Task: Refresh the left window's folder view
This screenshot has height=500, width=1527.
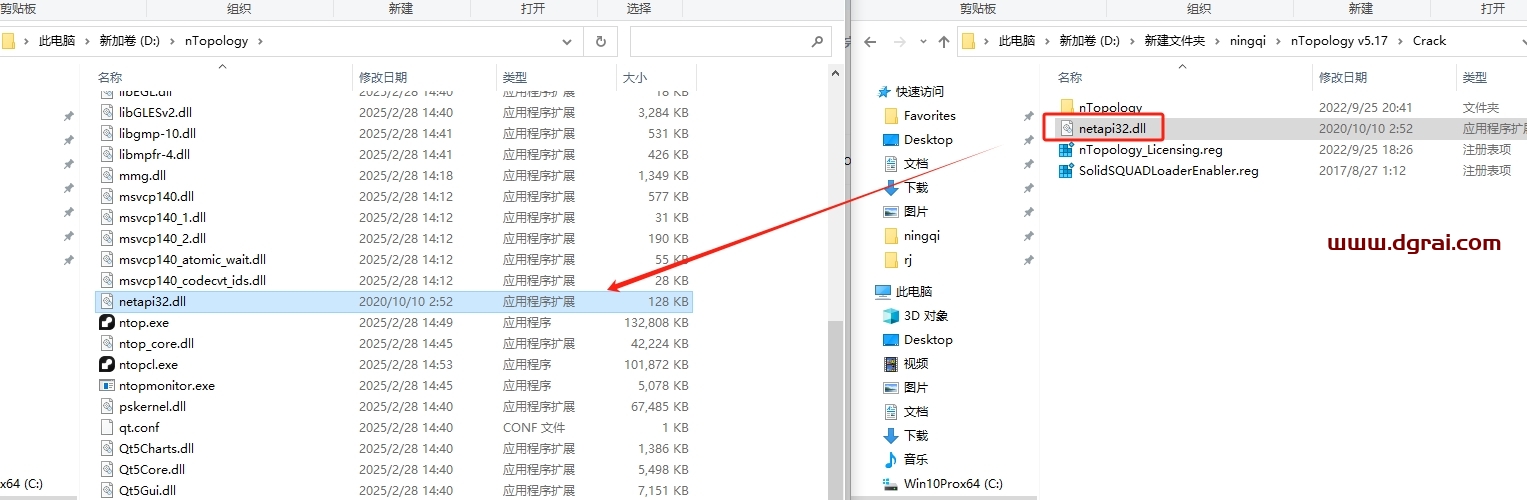Action: [x=601, y=42]
